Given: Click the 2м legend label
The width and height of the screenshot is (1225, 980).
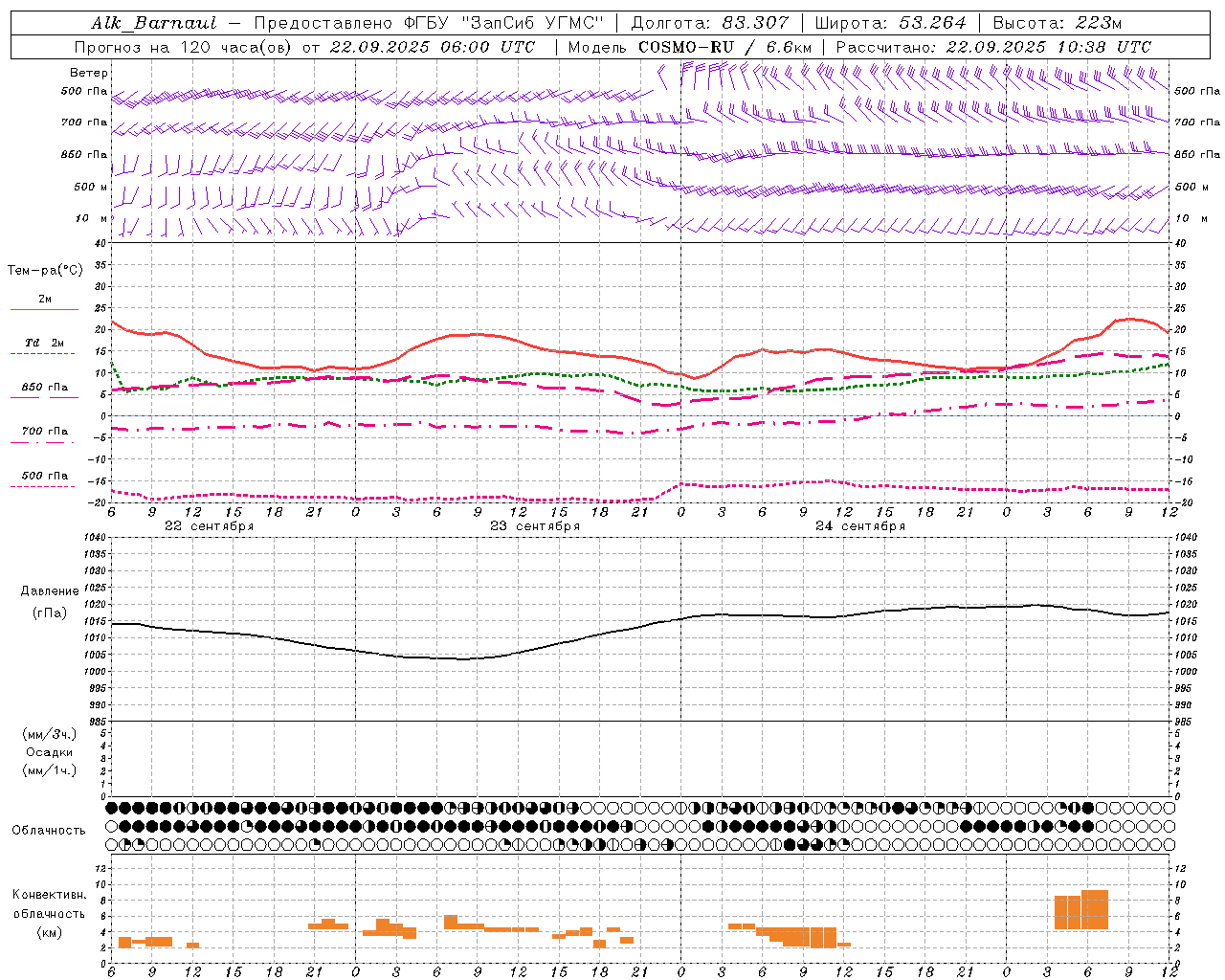Looking at the screenshot, I should pyautogui.click(x=45, y=300).
